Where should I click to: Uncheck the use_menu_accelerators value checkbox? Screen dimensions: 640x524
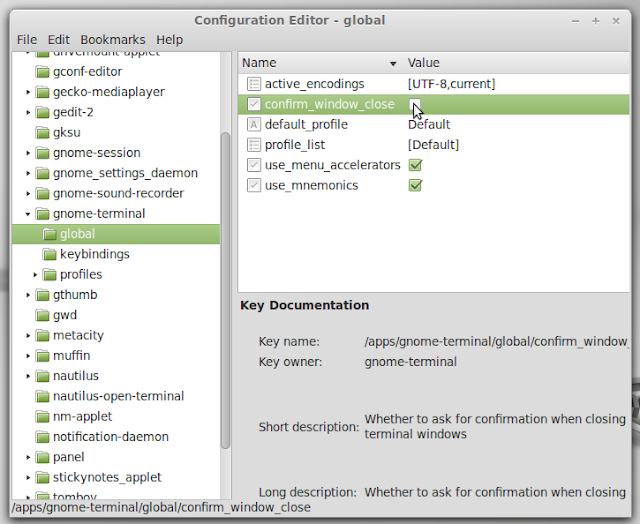point(415,165)
